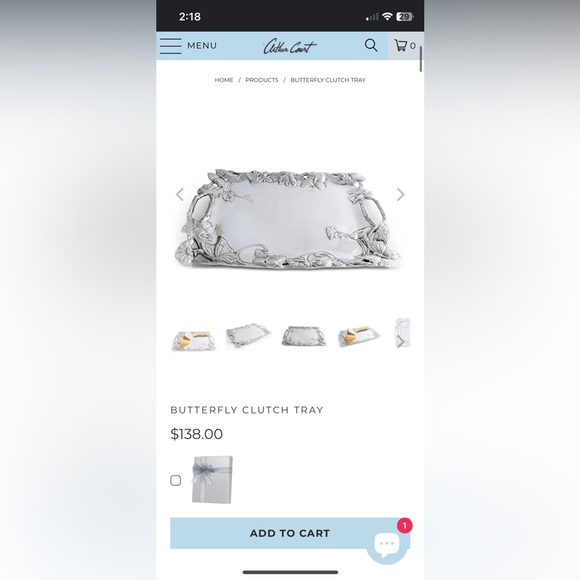
Task: Open PRODUCTS breadcrumb link
Action: pos(262,80)
